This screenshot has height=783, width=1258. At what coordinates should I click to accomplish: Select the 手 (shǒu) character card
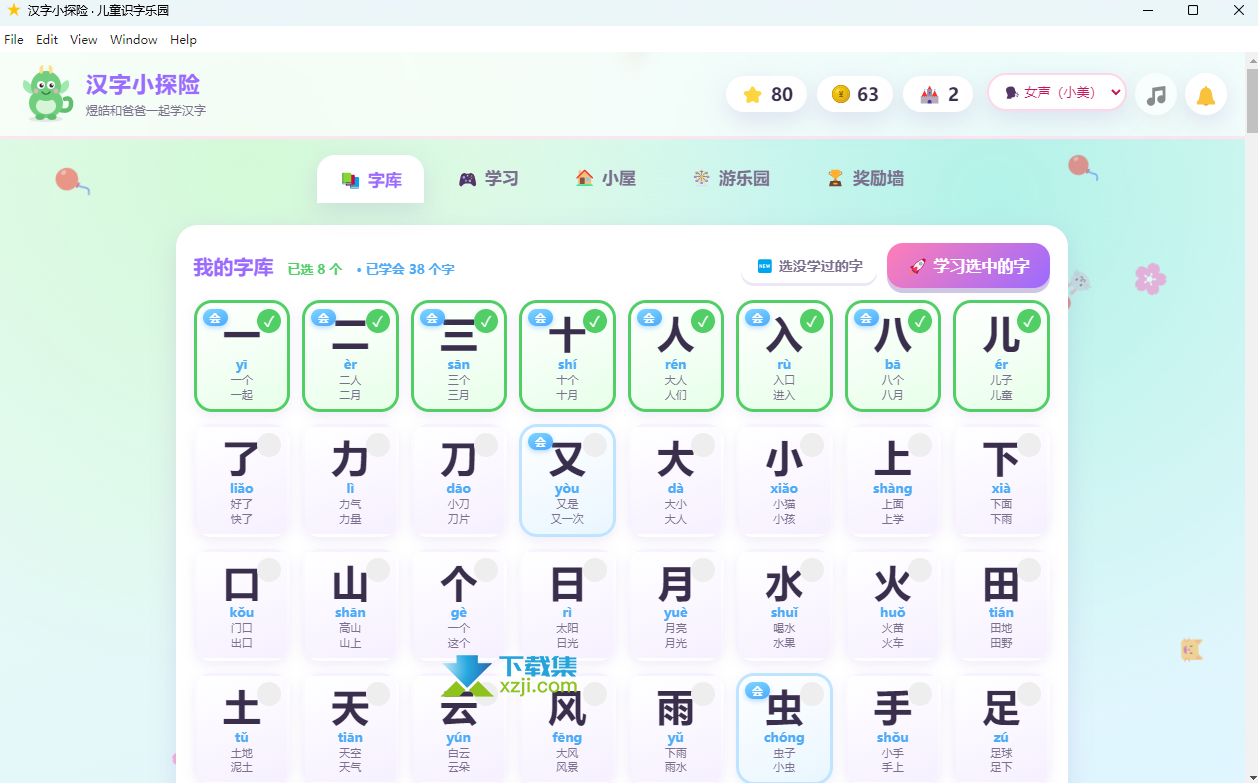893,728
